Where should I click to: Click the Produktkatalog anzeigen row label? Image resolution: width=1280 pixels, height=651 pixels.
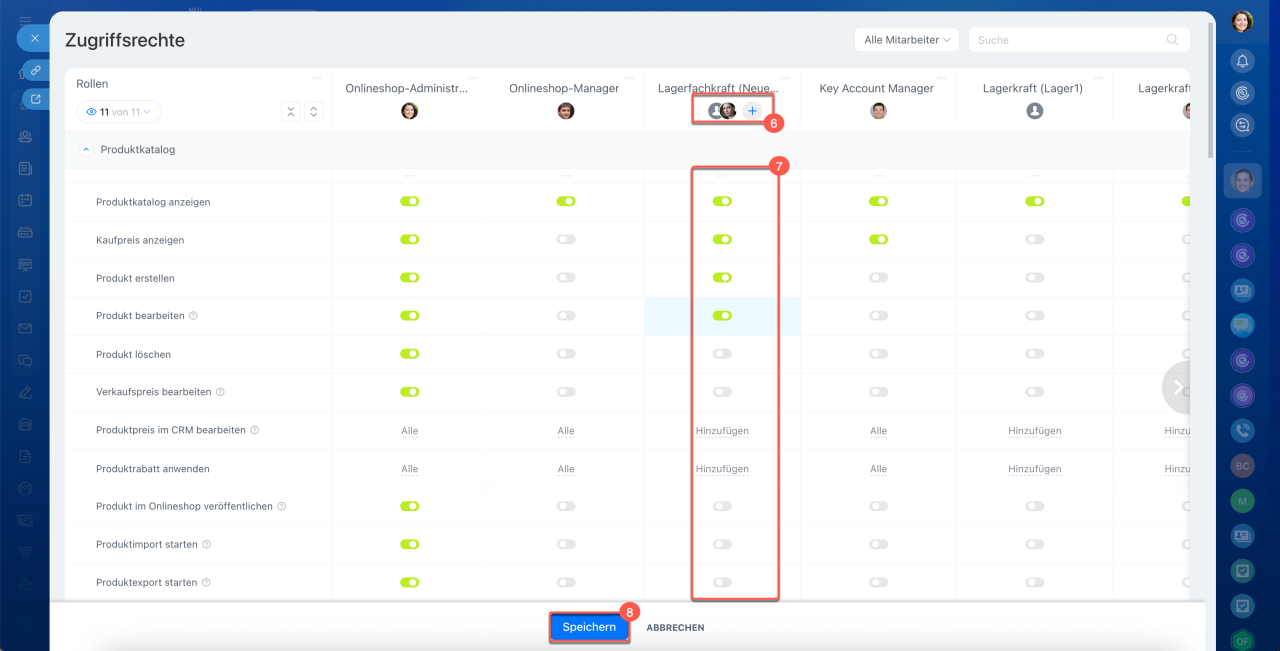tap(153, 202)
